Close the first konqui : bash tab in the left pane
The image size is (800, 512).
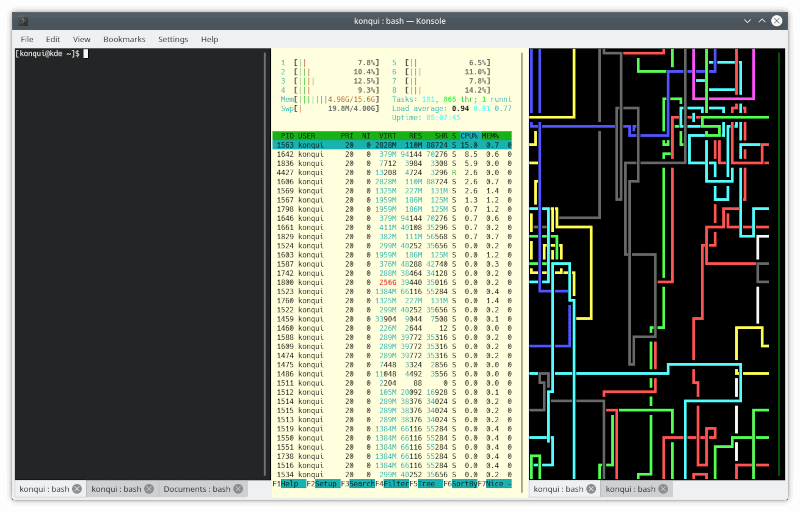click(77, 489)
